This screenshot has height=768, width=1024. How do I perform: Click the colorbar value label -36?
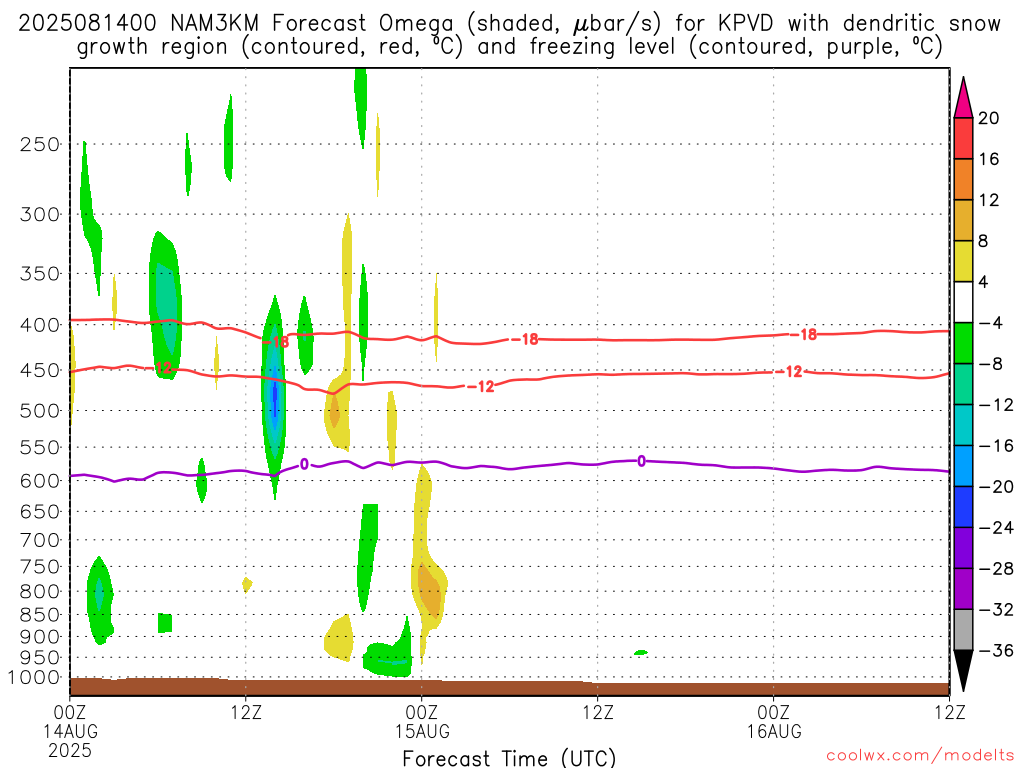[x=996, y=650]
